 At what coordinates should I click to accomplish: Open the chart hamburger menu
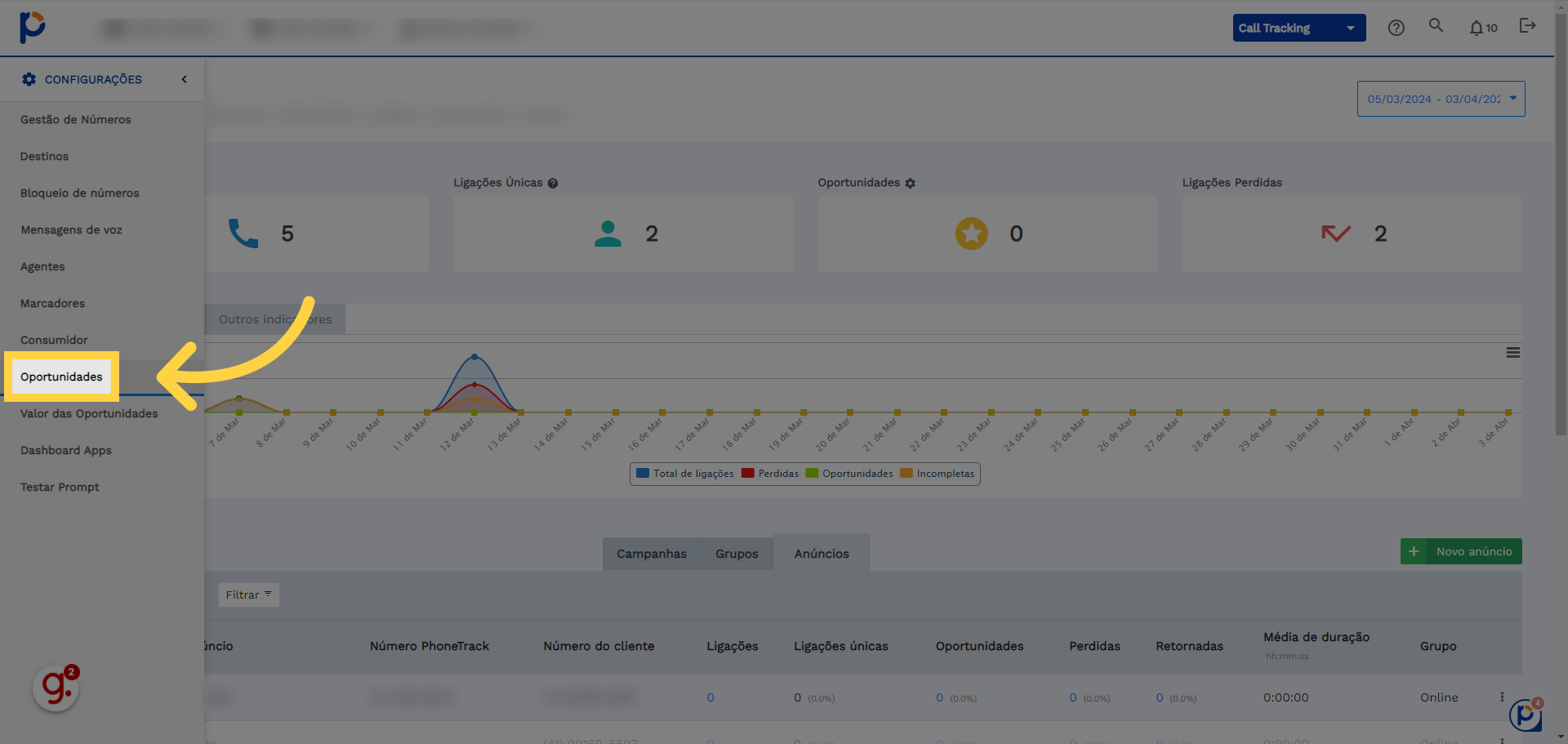pos(1513,353)
